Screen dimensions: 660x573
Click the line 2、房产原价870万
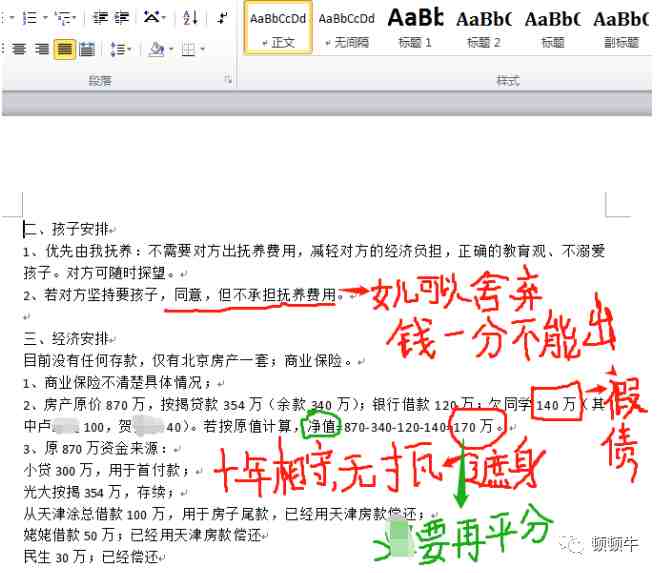pos(314,405)
